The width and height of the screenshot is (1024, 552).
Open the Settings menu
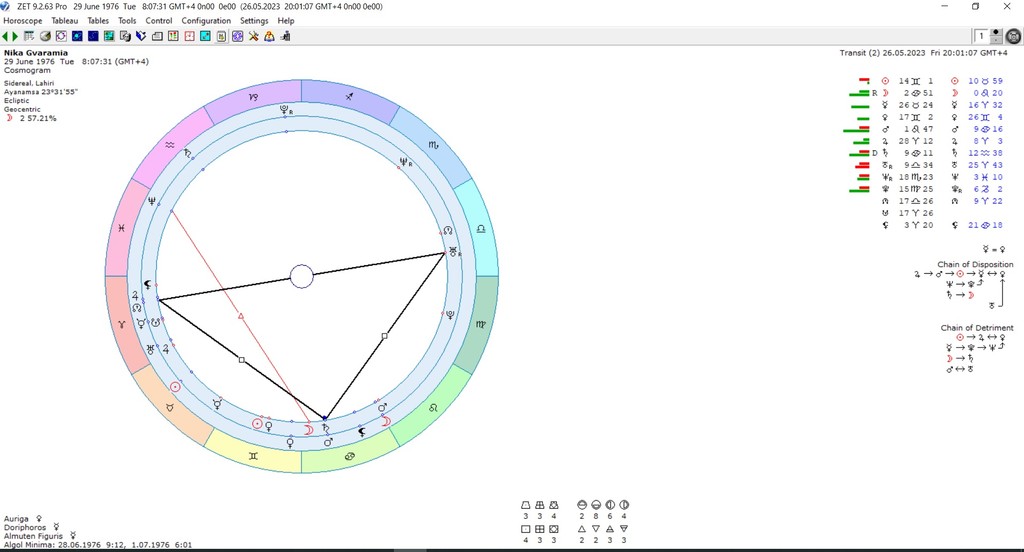coord(254,21)
